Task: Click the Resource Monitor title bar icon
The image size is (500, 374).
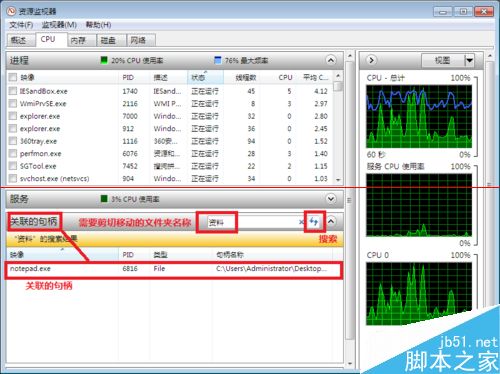Action: coord(11,11)
